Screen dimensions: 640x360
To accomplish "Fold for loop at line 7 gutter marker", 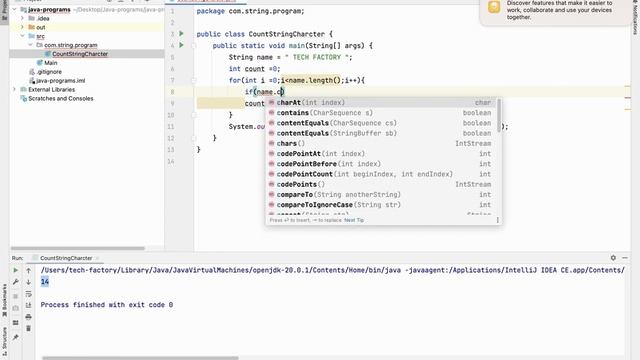I will coord(194,80).
